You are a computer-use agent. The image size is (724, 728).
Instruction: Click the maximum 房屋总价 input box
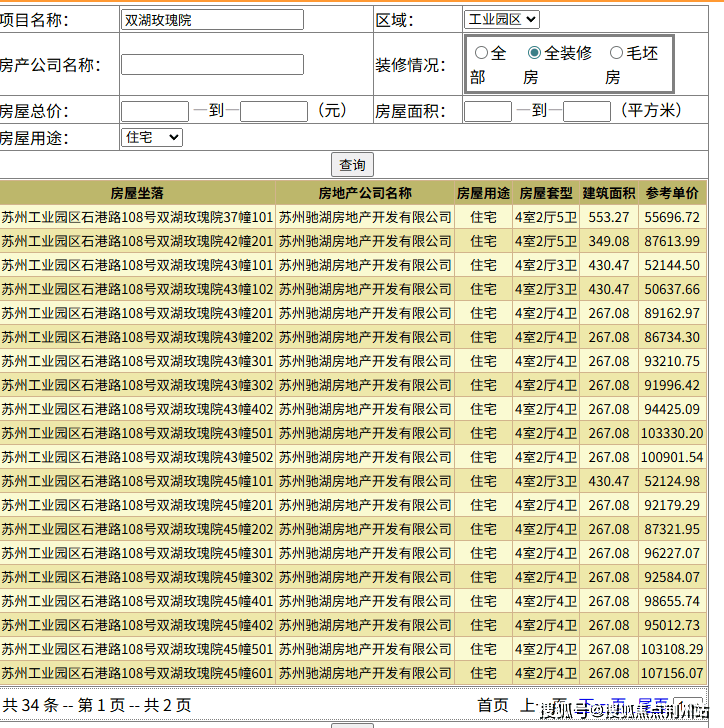pos(274,111)
